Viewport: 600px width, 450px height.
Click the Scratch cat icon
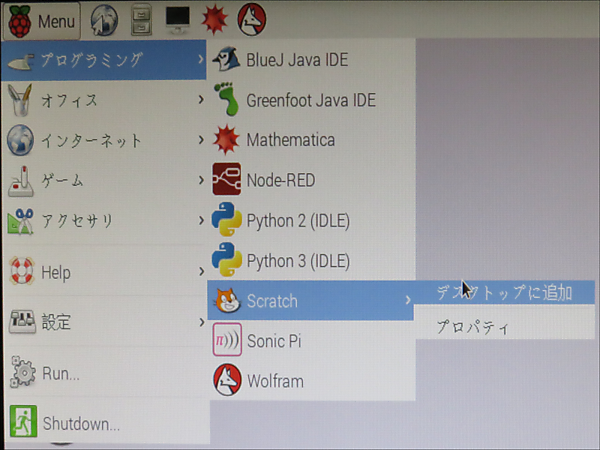click(228, 300)
